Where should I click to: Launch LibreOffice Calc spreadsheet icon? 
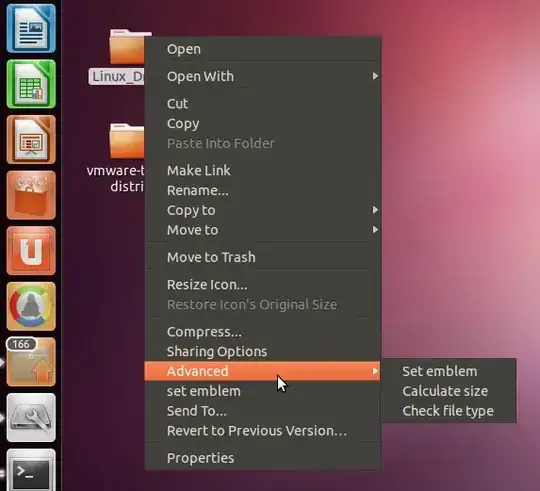(x=31, y=84)
